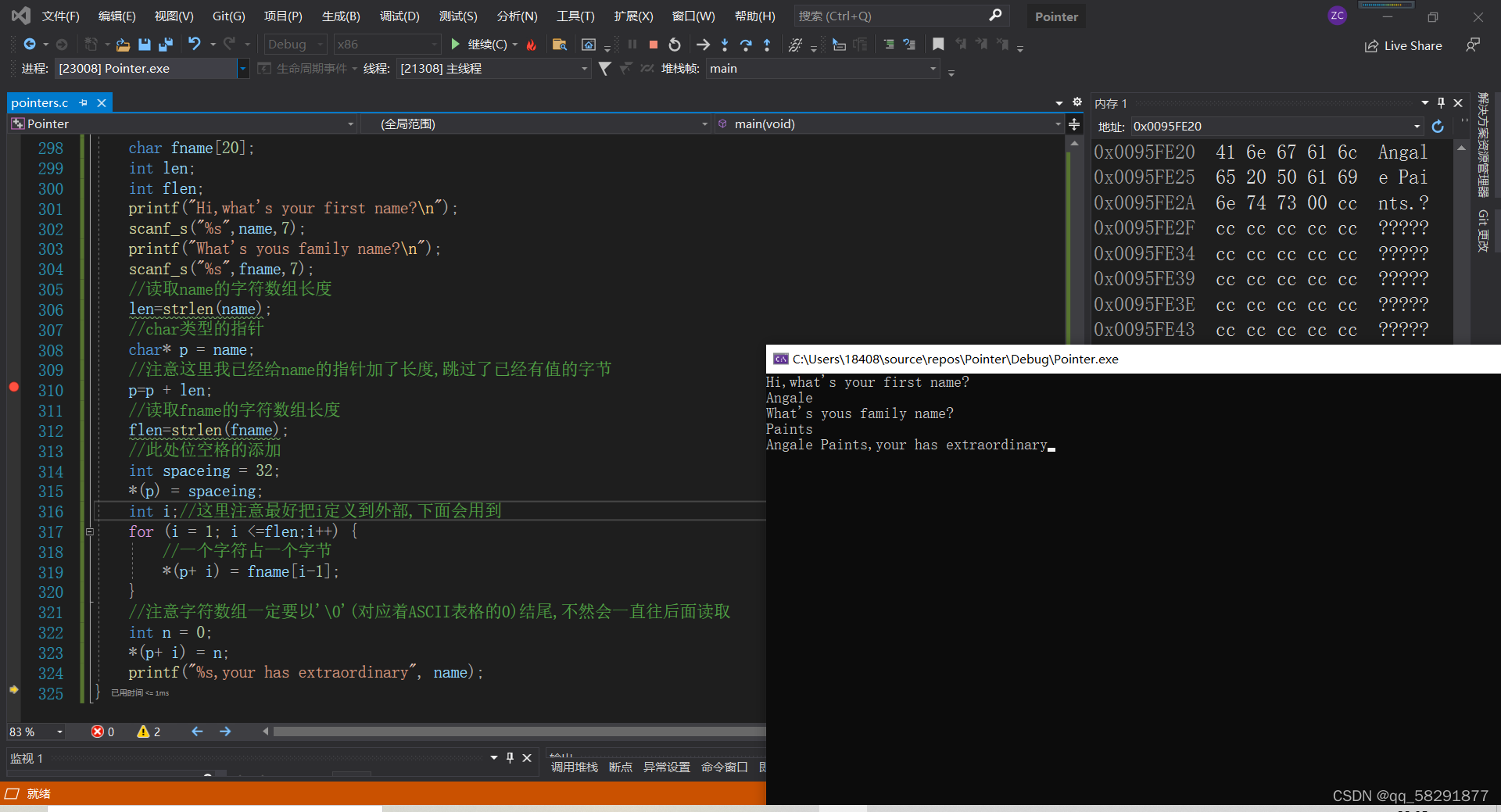This screenshot has width=1501, height=812.
Task: Switch to the 断点 tab
Action: point(620,767)
